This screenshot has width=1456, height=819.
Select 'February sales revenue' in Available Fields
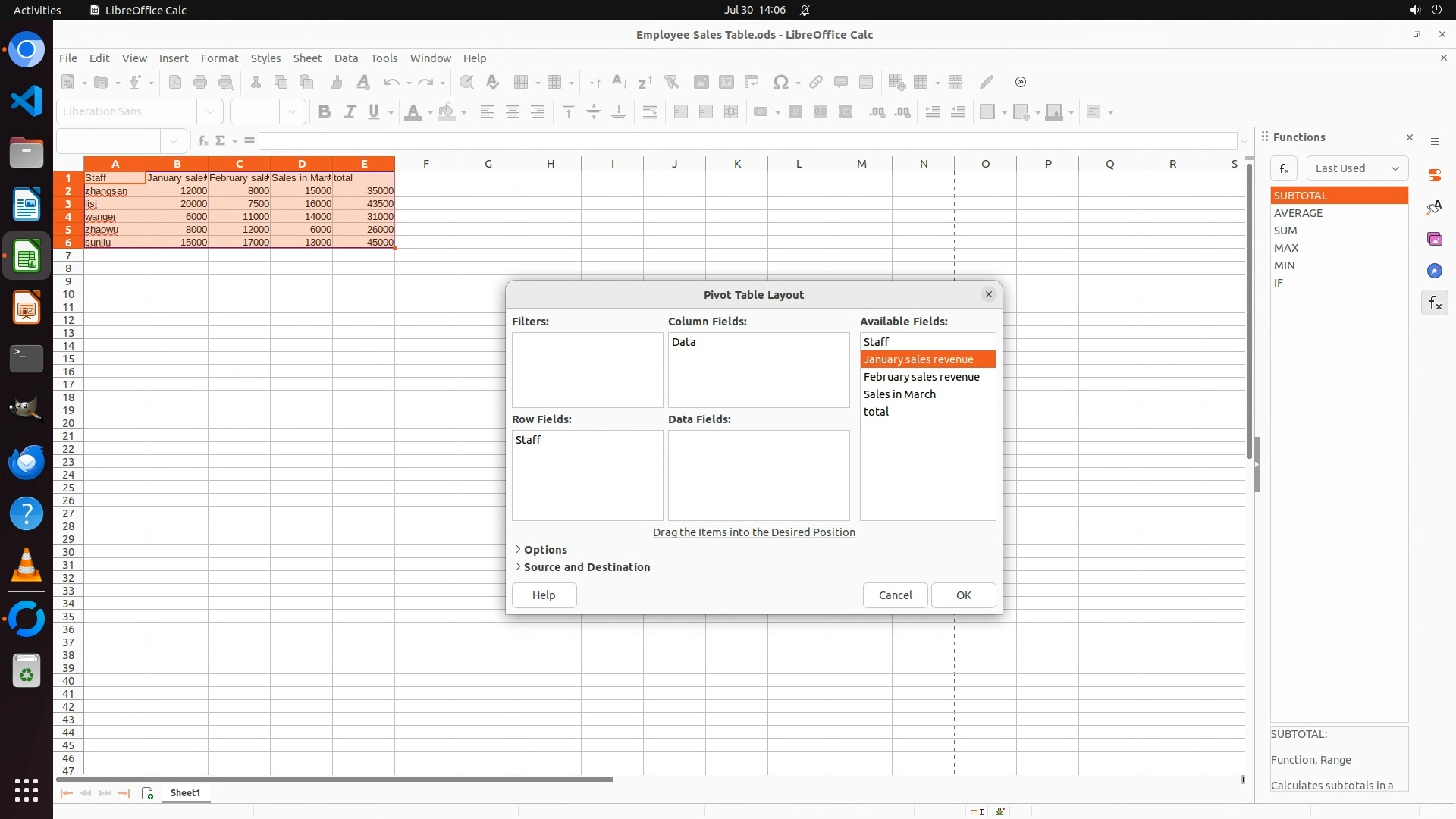tap(921, 377)
